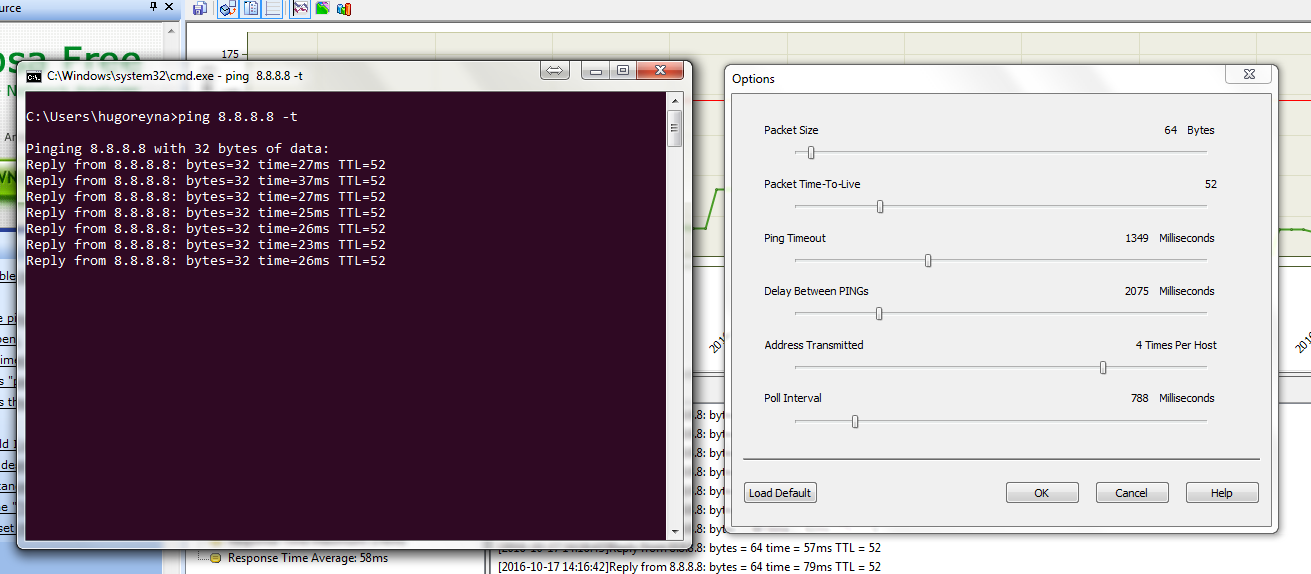Click the 'ping 8.8.8.8 -t' command line

(162, 117)
